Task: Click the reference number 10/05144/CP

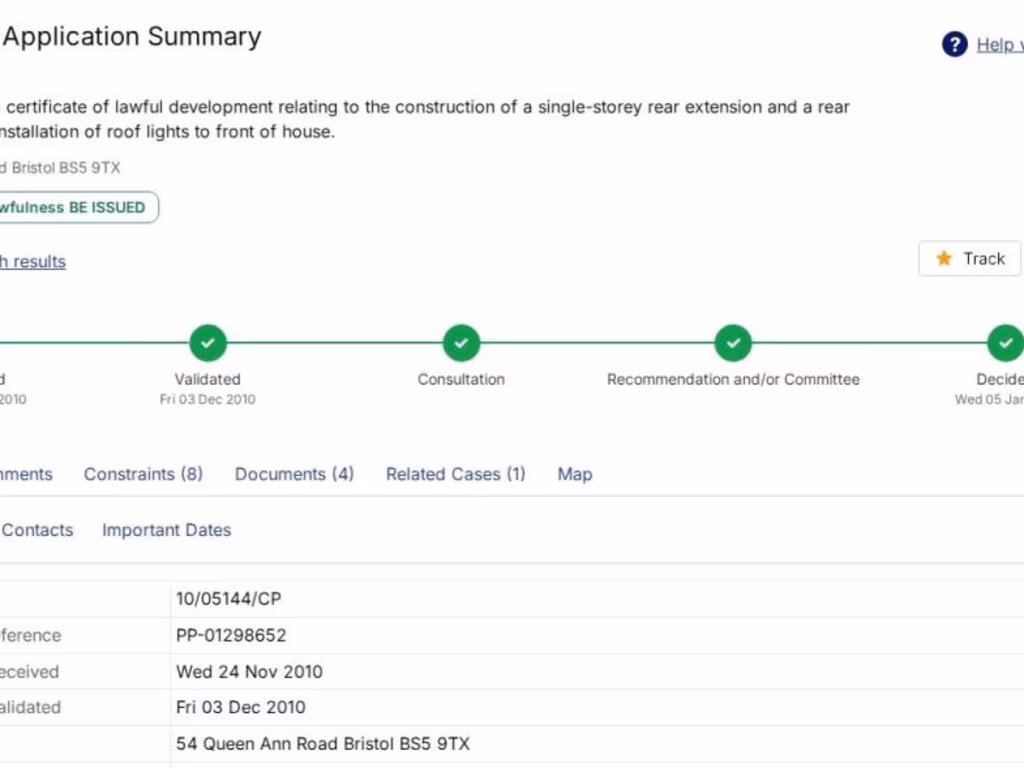Action: (229, 599)
